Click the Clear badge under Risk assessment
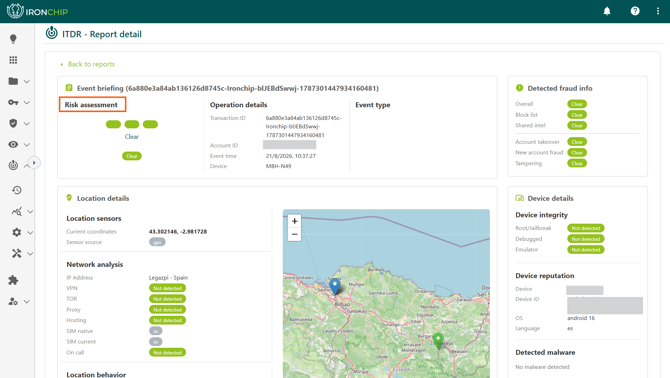670x378 pixels. (x=132, y=156)
